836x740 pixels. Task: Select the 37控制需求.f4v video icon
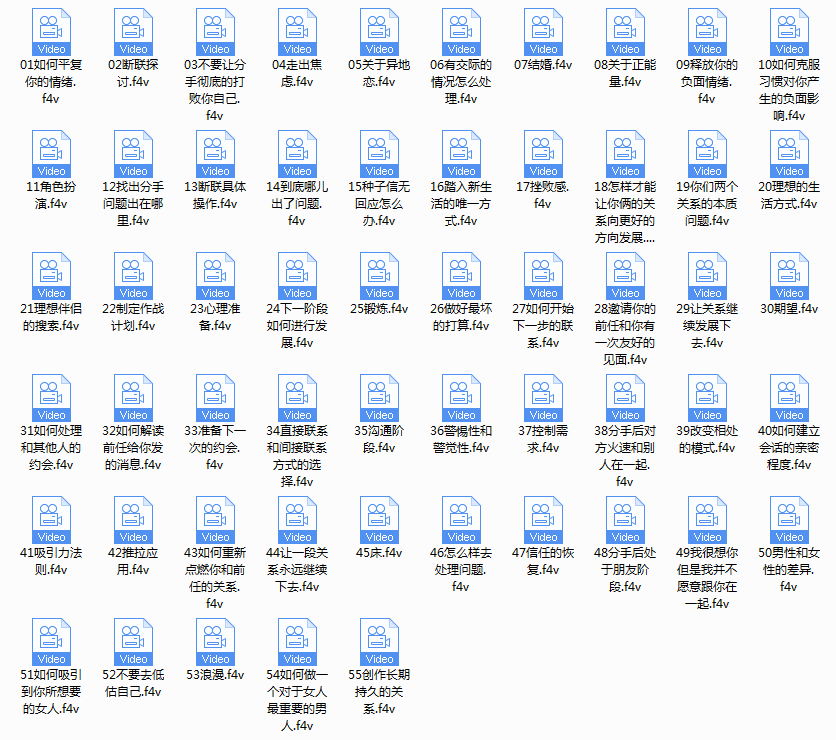pyautogui.click(x=543, y=398)
